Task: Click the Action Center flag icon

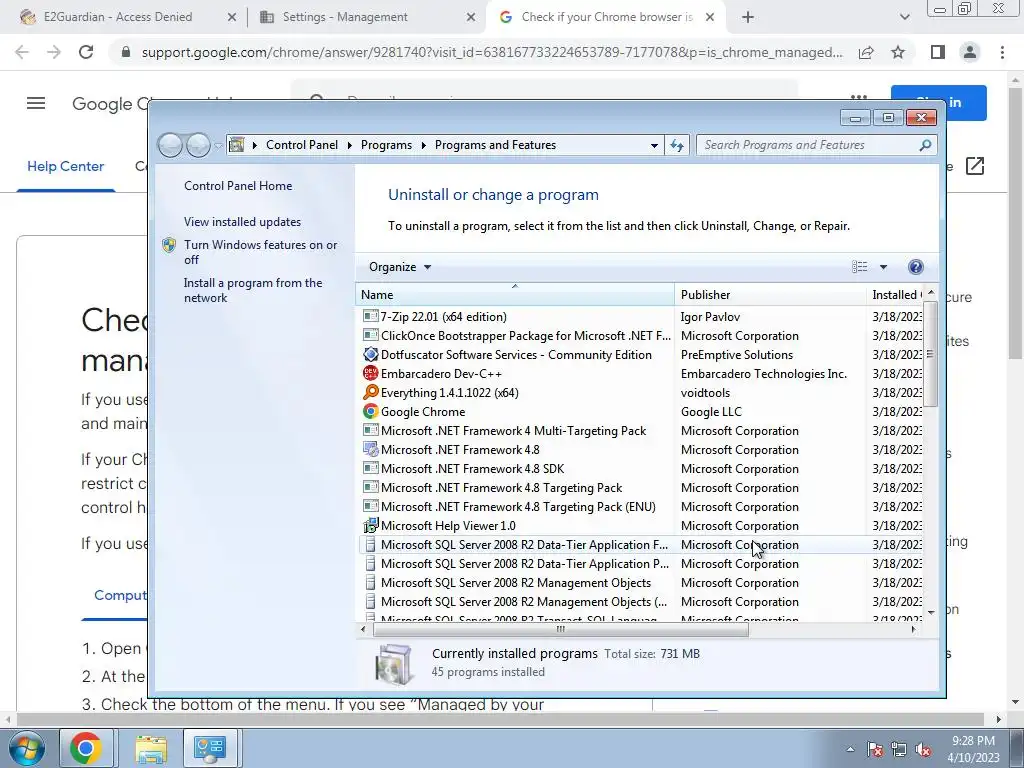Action: click(x=875, y=750)
